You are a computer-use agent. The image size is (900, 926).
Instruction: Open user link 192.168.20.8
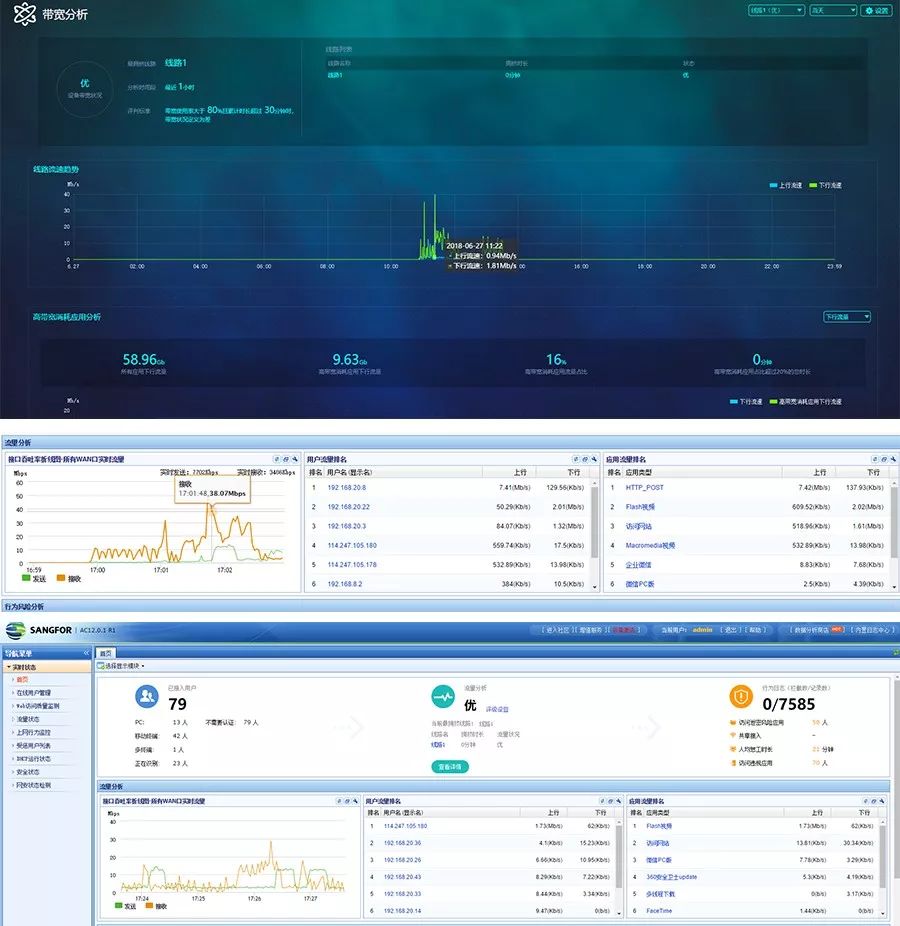[346, 488]
